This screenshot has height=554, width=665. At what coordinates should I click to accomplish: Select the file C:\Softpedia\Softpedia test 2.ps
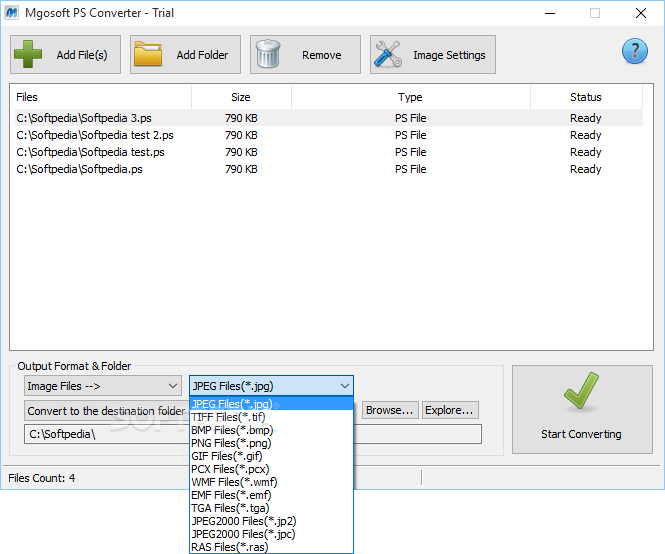point(95,135)
